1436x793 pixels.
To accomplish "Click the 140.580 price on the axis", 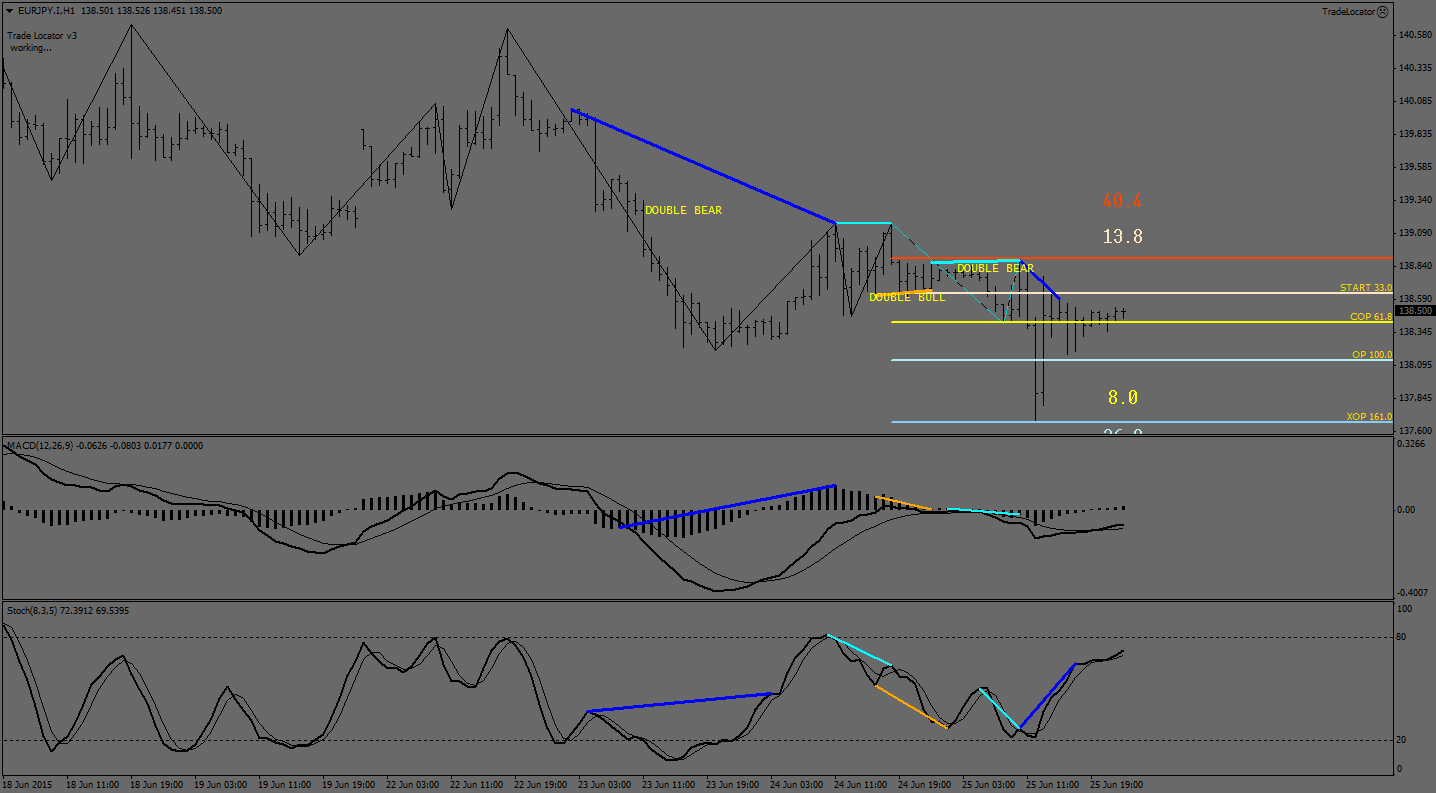I will [1414, 35].
